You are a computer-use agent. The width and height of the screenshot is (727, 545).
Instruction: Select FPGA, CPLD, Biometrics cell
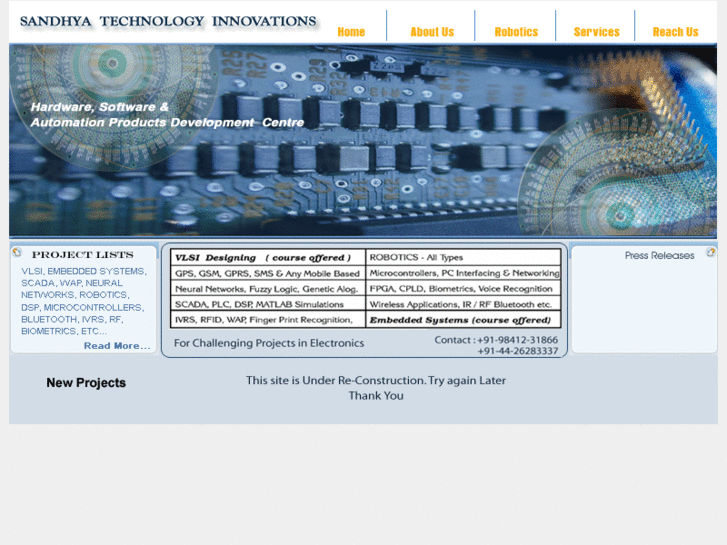point(463,289)
